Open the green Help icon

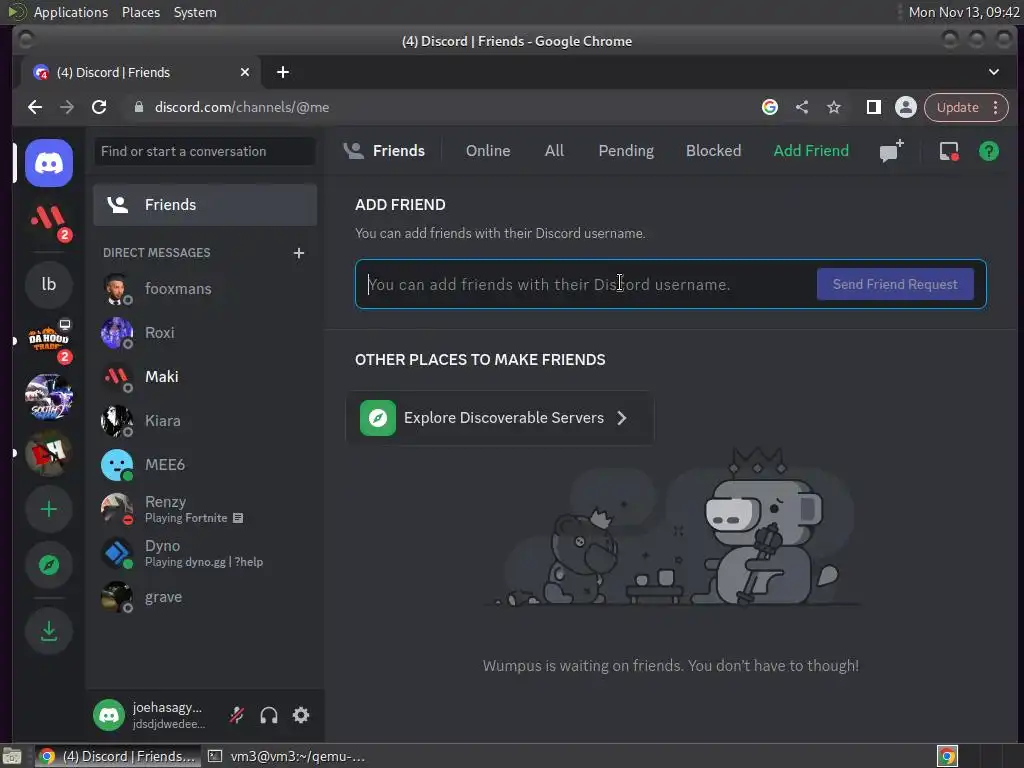tap(989, 151)
